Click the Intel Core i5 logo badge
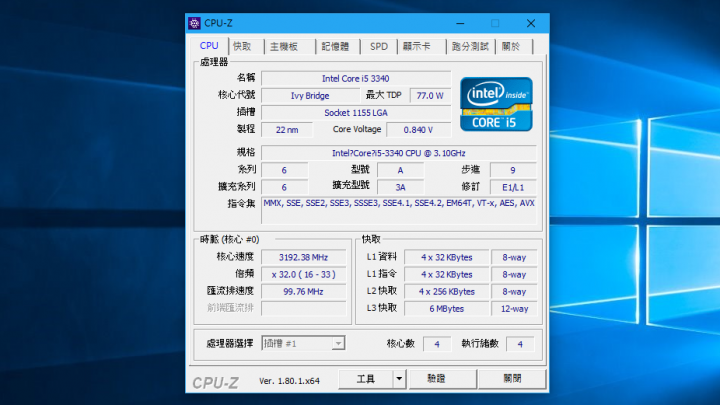Image resolution: width=720 pixels, height=405 pixels. 496,104
